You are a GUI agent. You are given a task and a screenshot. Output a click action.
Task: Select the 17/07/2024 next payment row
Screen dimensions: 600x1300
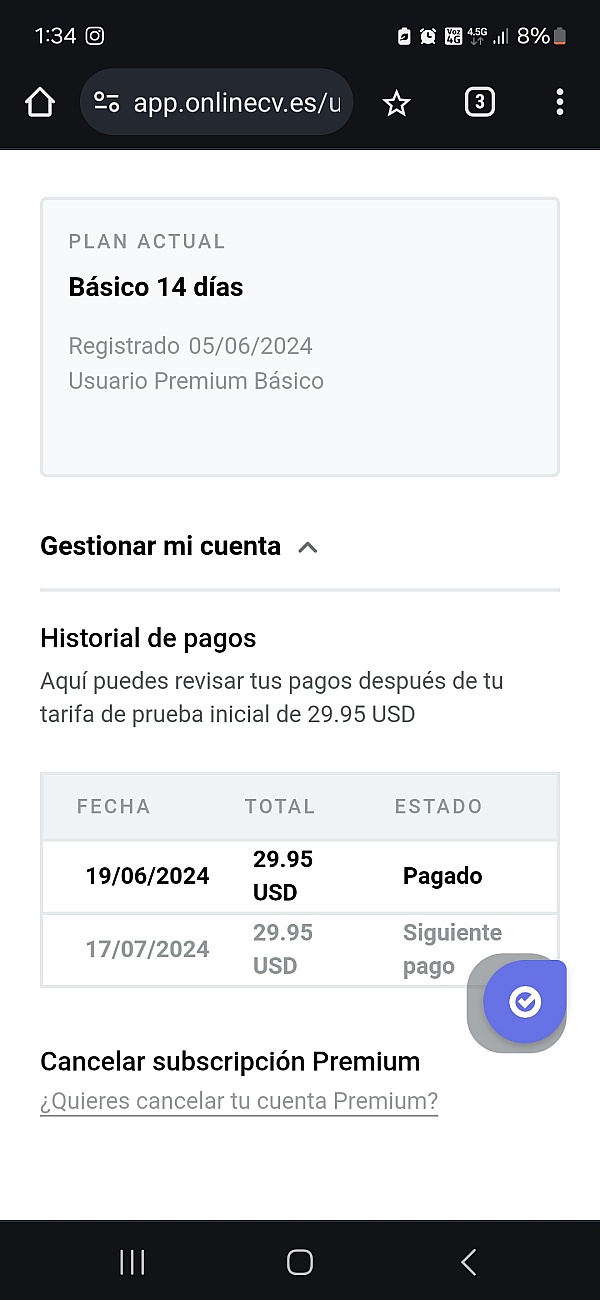point(260,949)
